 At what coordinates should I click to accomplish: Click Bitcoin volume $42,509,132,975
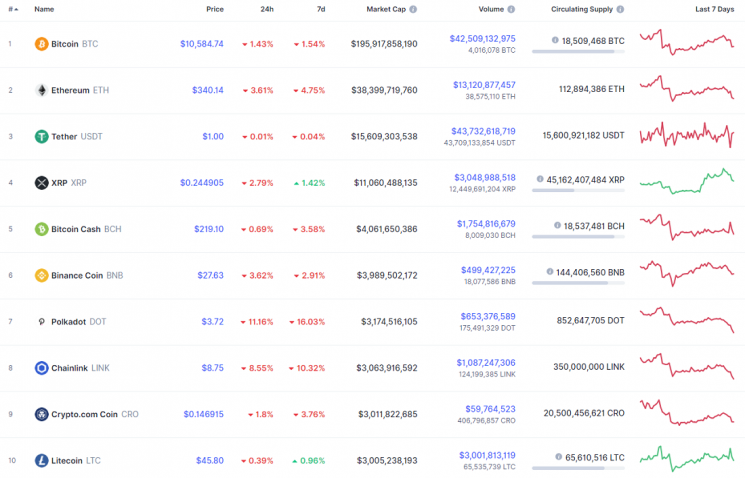483,38
